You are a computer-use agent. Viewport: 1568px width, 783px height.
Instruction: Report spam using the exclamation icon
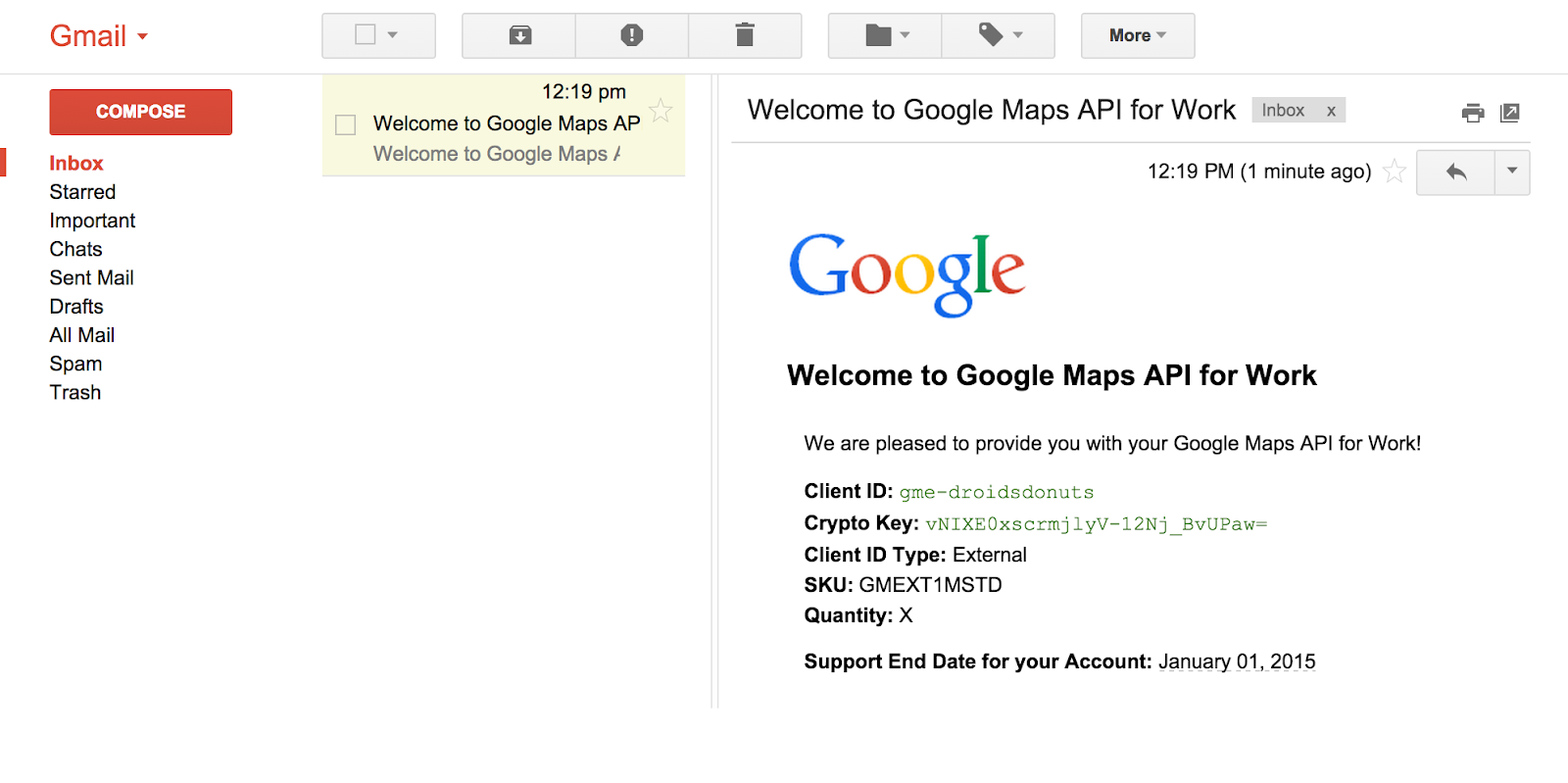coord(632,36)
